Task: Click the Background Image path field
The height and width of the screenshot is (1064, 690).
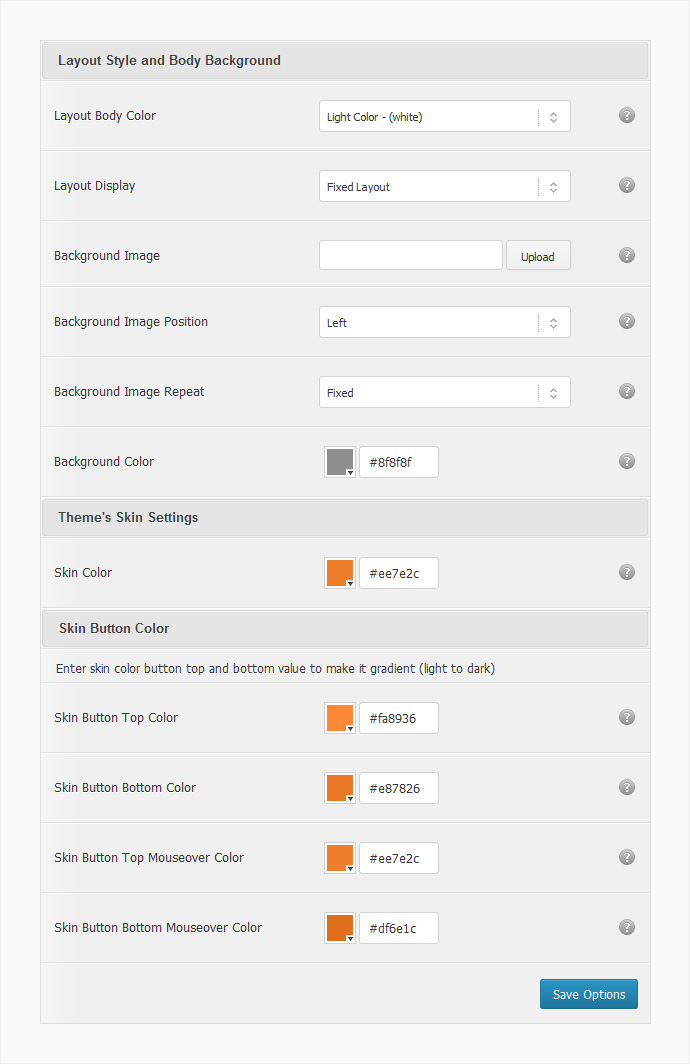Action: tap(410, 255)
